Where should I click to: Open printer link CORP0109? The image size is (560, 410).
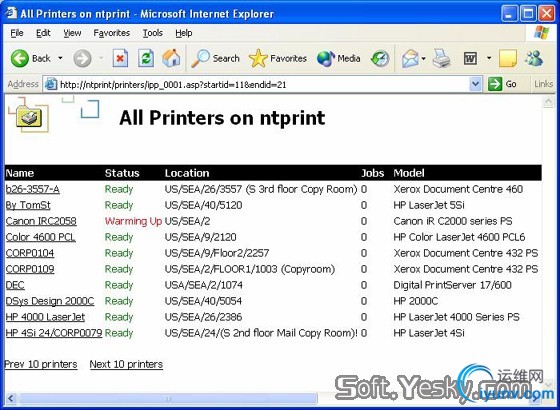tap(30, 269)
